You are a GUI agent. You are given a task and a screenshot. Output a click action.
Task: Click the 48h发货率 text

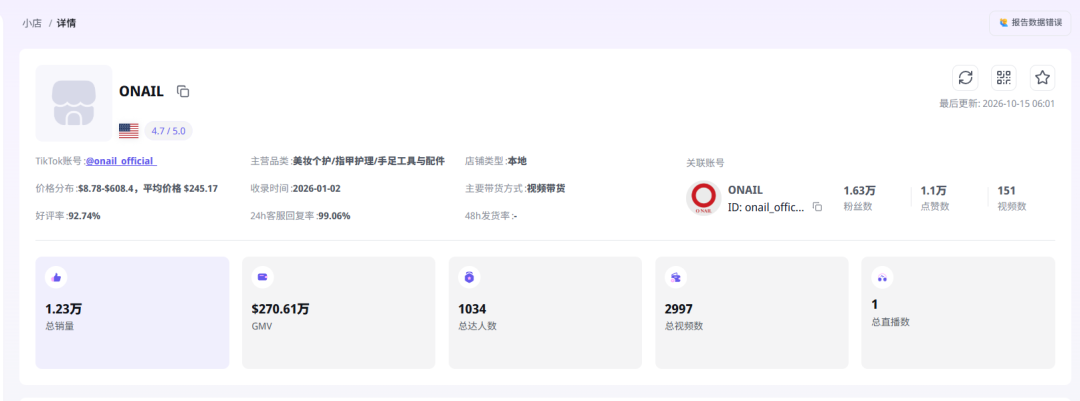tap(491, 216)
